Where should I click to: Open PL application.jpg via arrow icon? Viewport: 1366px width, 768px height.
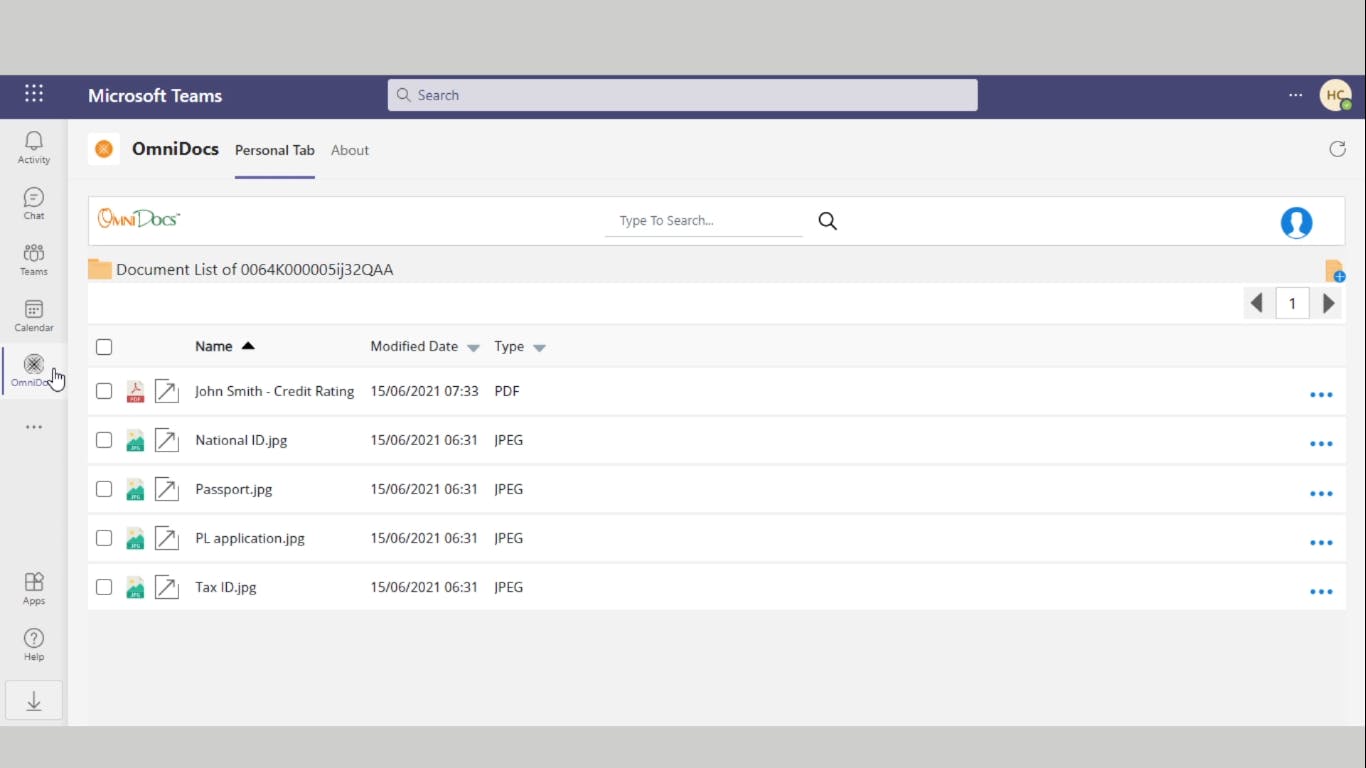pyautogui.click(x=167, y=538)
